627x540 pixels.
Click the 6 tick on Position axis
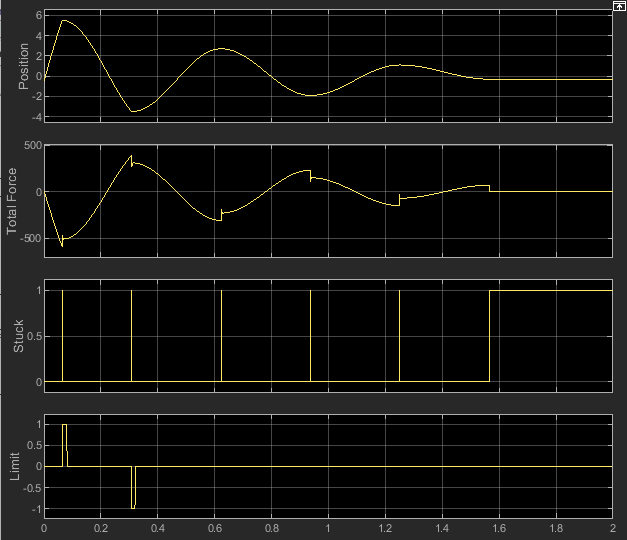click(x=36, y=16)
